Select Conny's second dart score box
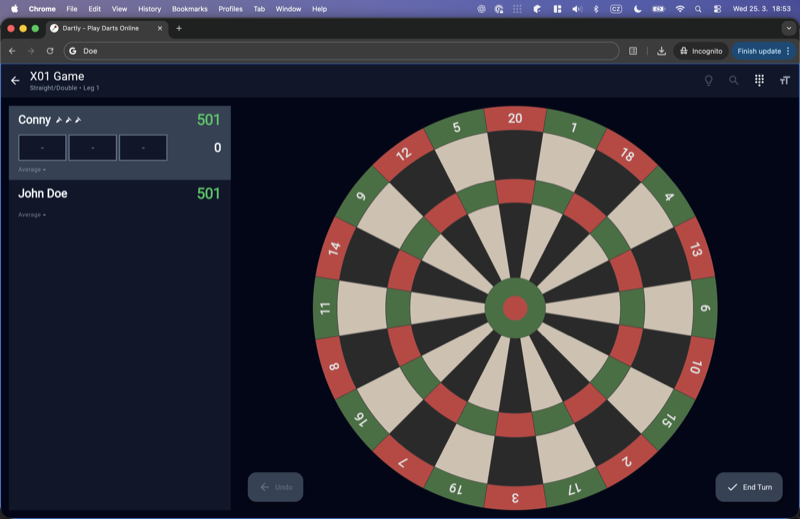This screenshot has height=519, width=800. tap(92, 147)
